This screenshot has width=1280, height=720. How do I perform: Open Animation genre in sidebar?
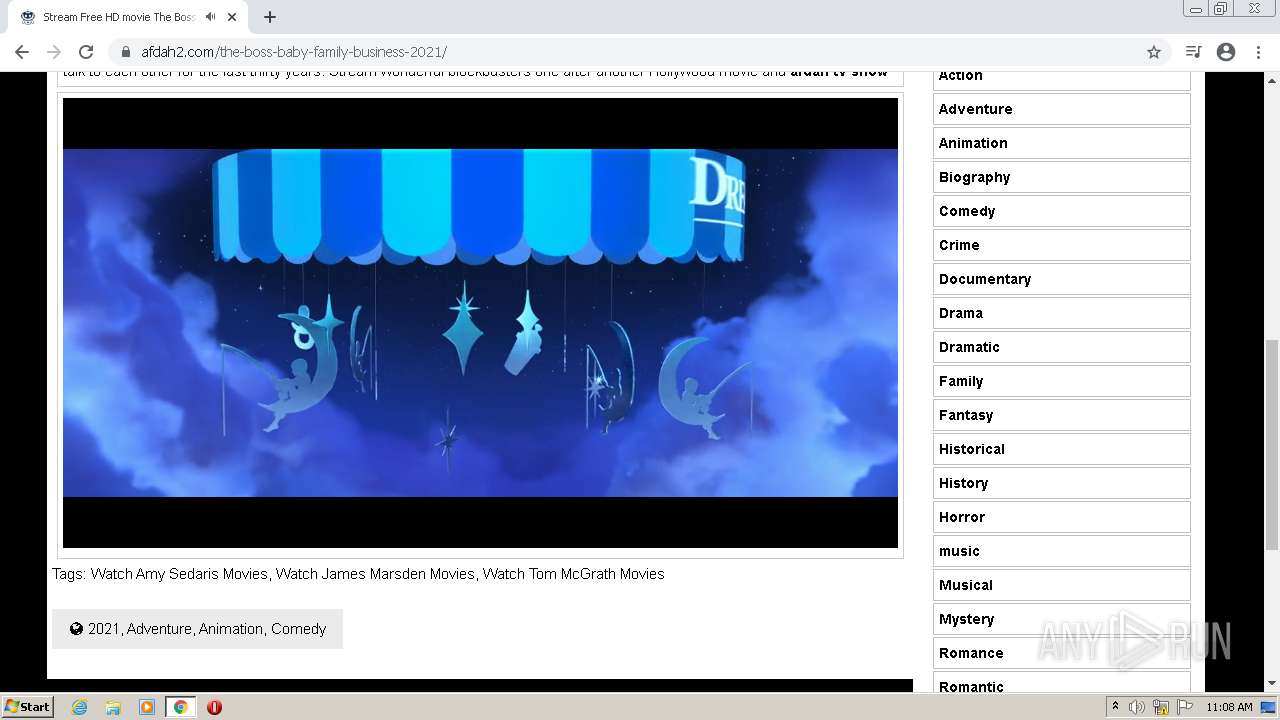pyautogui.click(x=1061, y=143)
